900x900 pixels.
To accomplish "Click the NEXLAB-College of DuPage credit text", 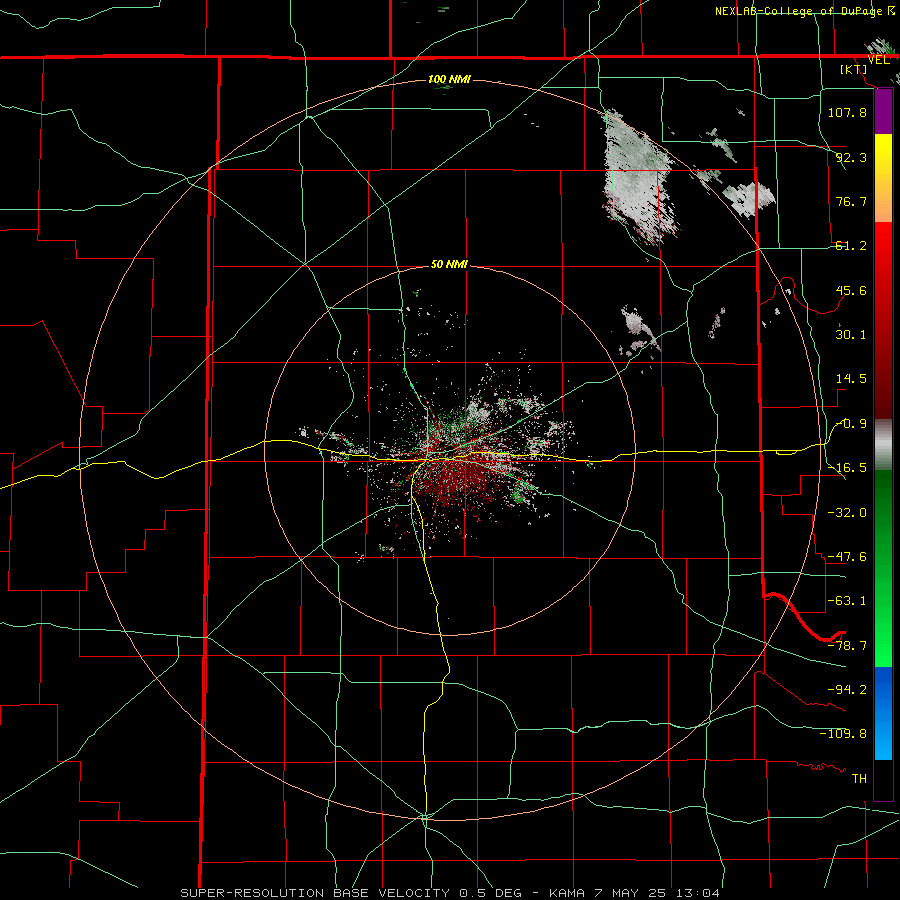I will coord(804,11).
